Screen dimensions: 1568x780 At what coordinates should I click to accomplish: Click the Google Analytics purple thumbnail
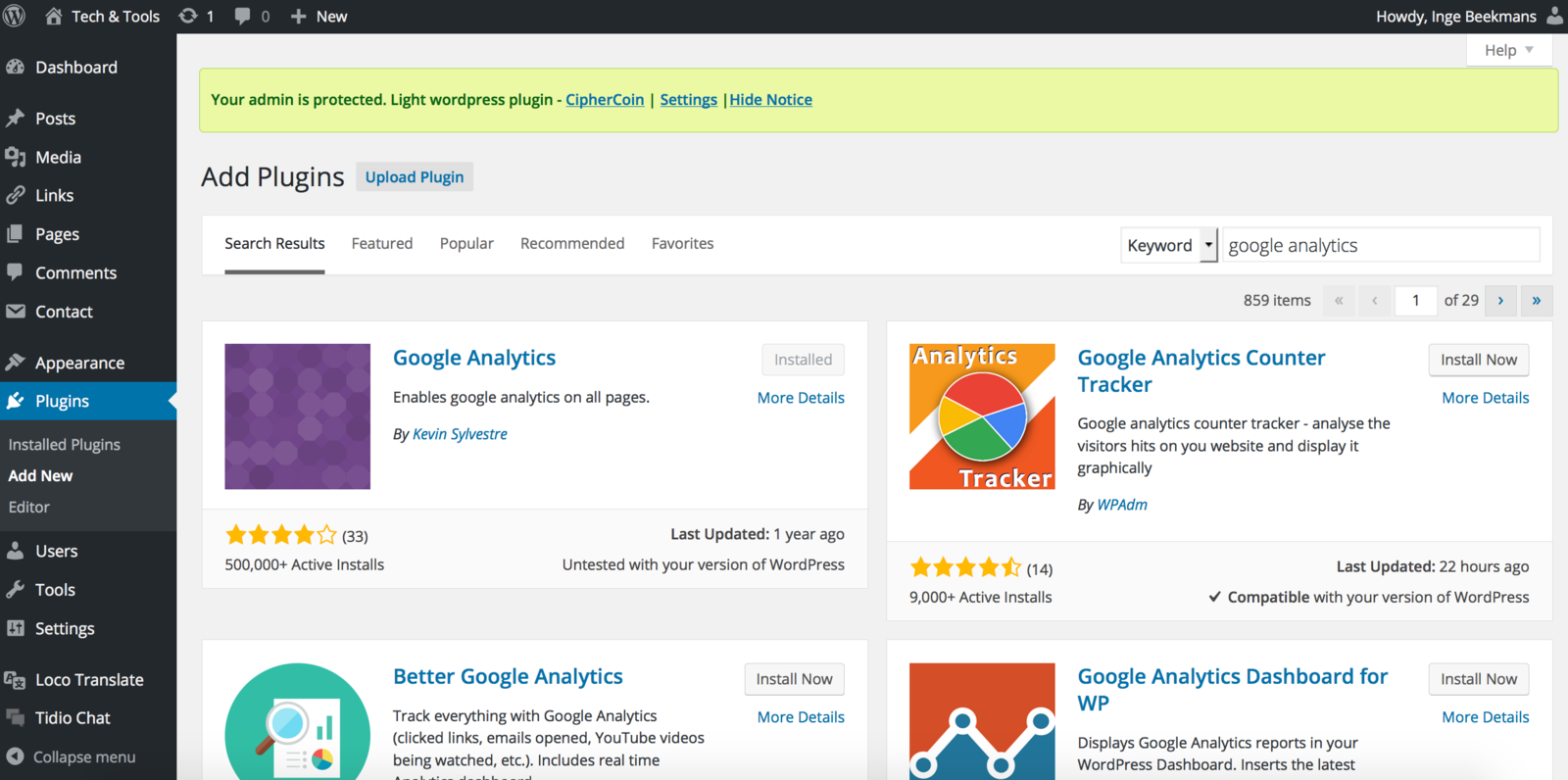298,416
